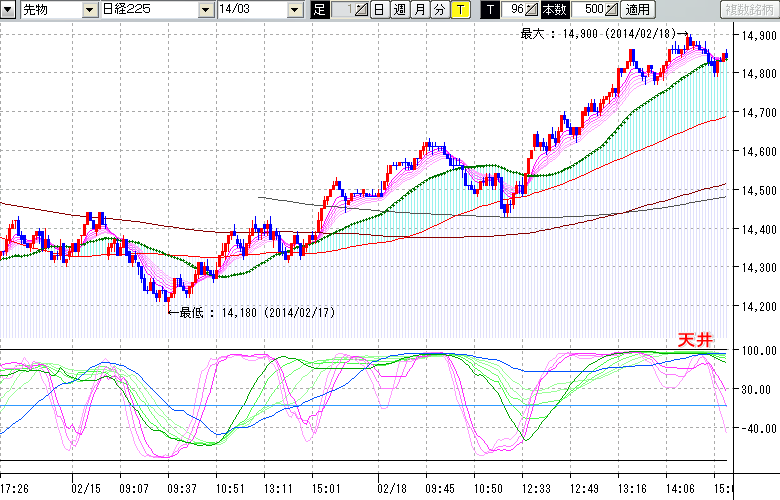Select the 日 (daily) timeframe button
Viewport: 780px width, 500px height.
click(x=379, y=10)
